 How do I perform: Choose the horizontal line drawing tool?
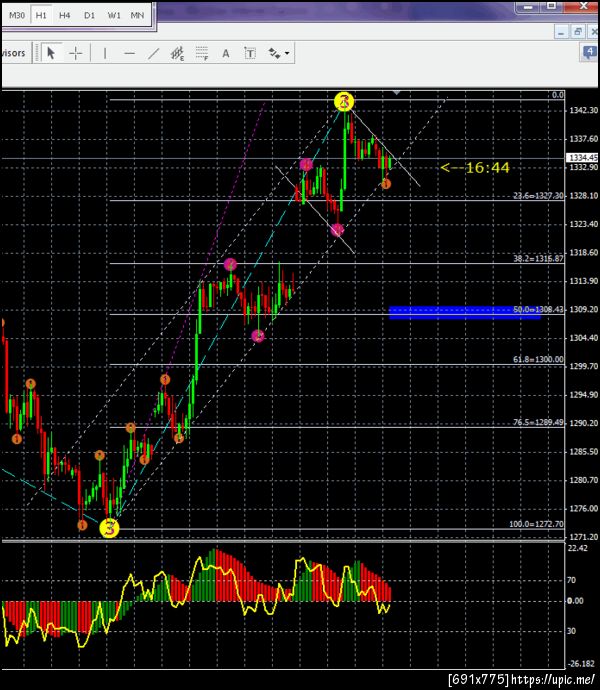point(129,54)
